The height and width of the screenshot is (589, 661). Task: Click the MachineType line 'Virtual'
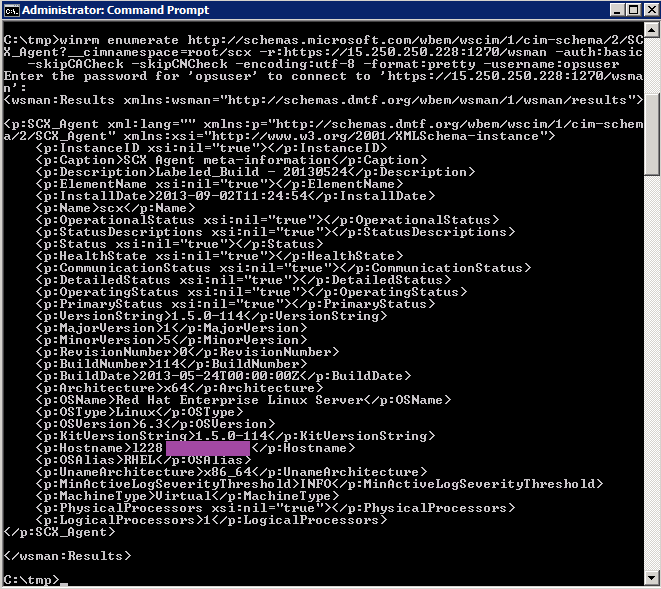pyautogui.click(x=187, y=496)
